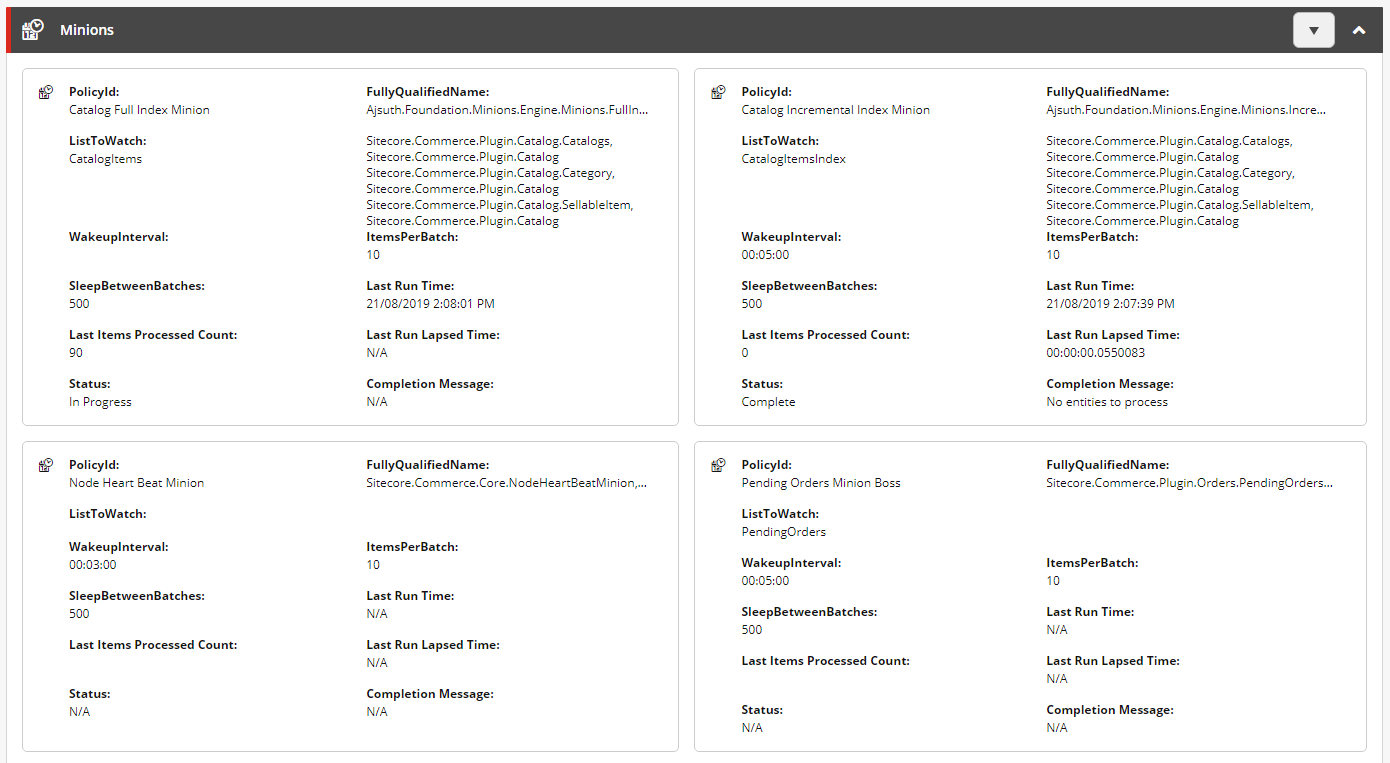Select the text 'Node Heart Beat Minion'
1390x763 pixels.
coord(136,483)
